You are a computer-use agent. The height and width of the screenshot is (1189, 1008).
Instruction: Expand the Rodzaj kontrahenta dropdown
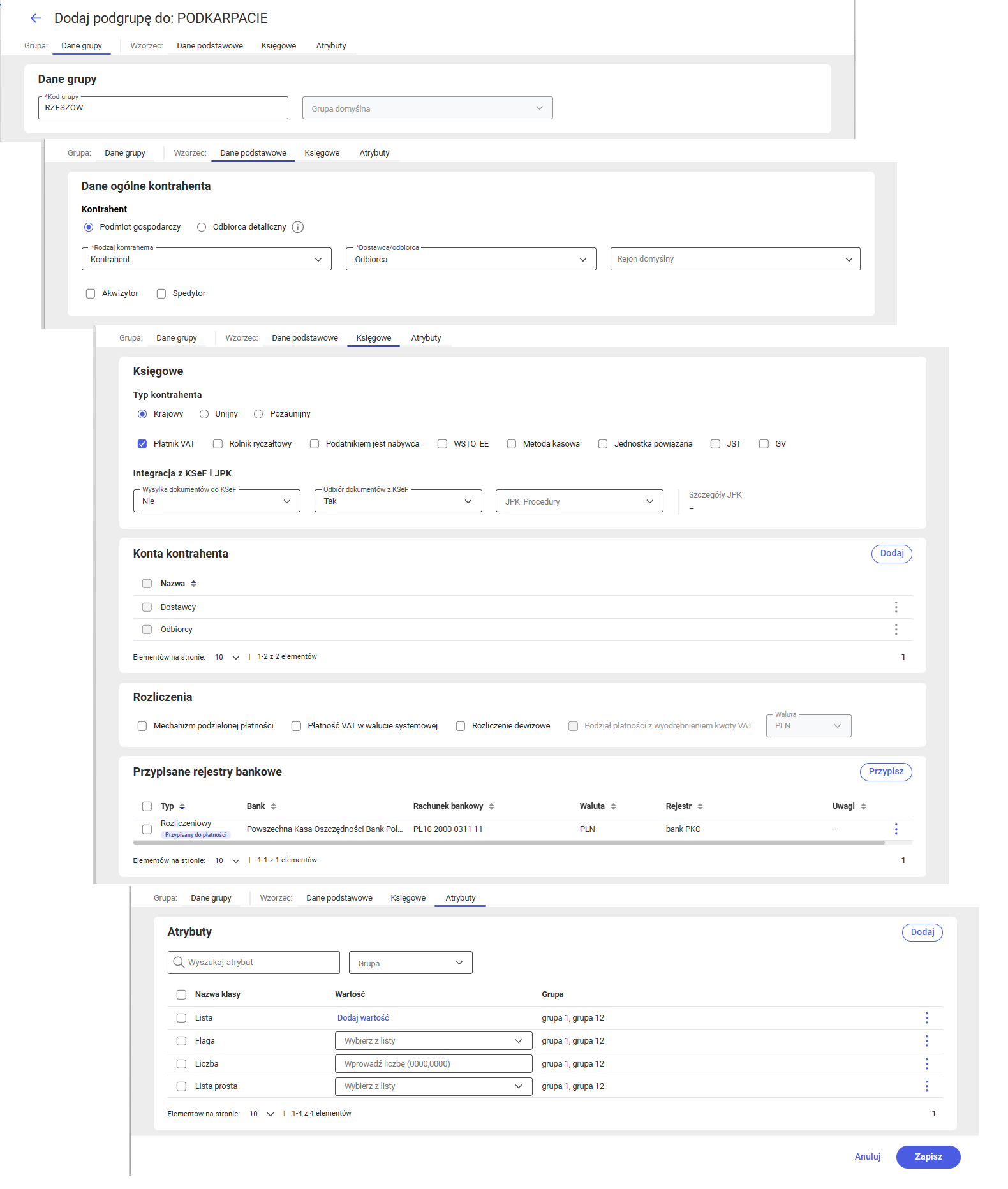click(x=207, y=259)
